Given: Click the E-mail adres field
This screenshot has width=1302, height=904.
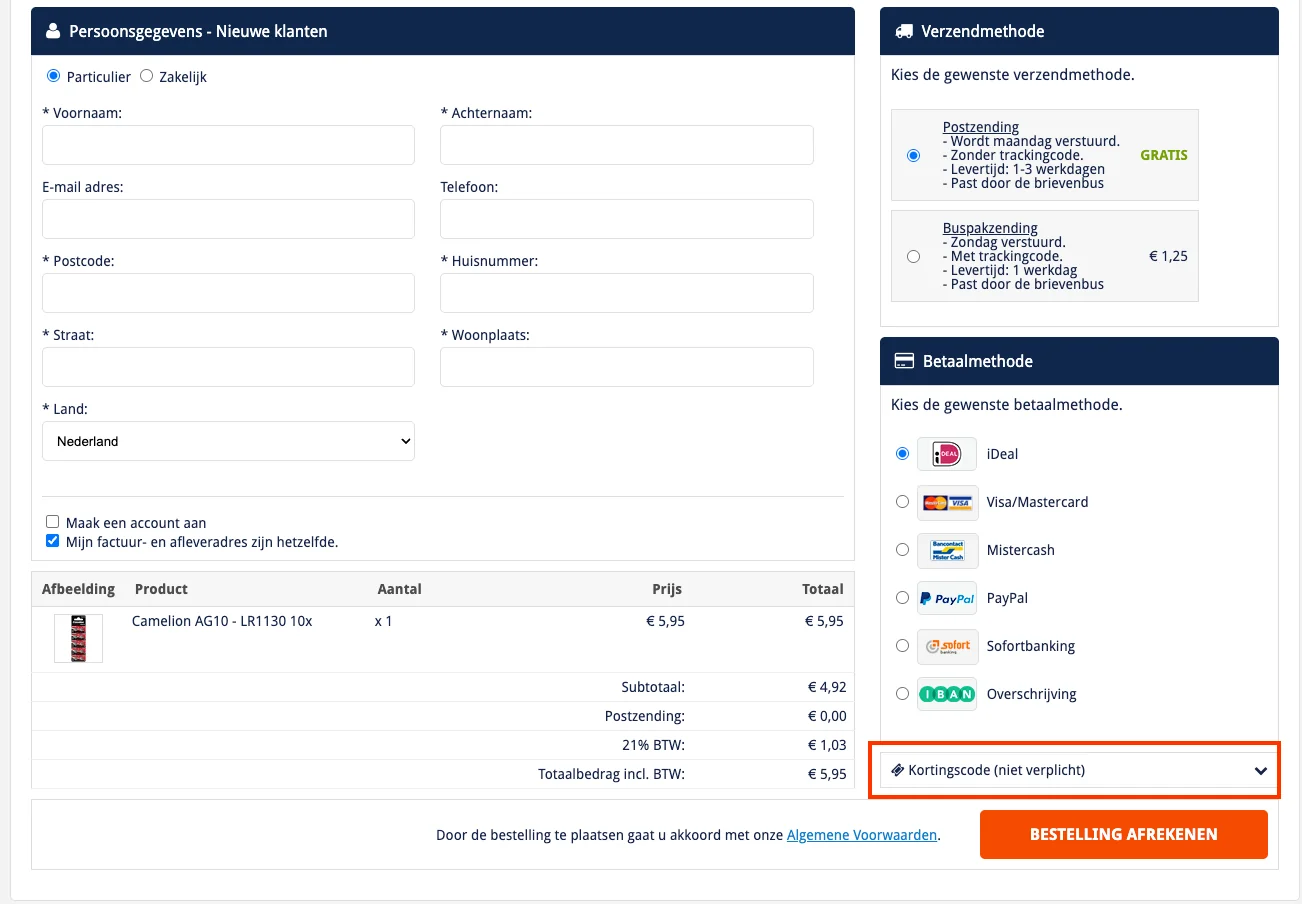Looking at the screenshot, I should 228,219.
